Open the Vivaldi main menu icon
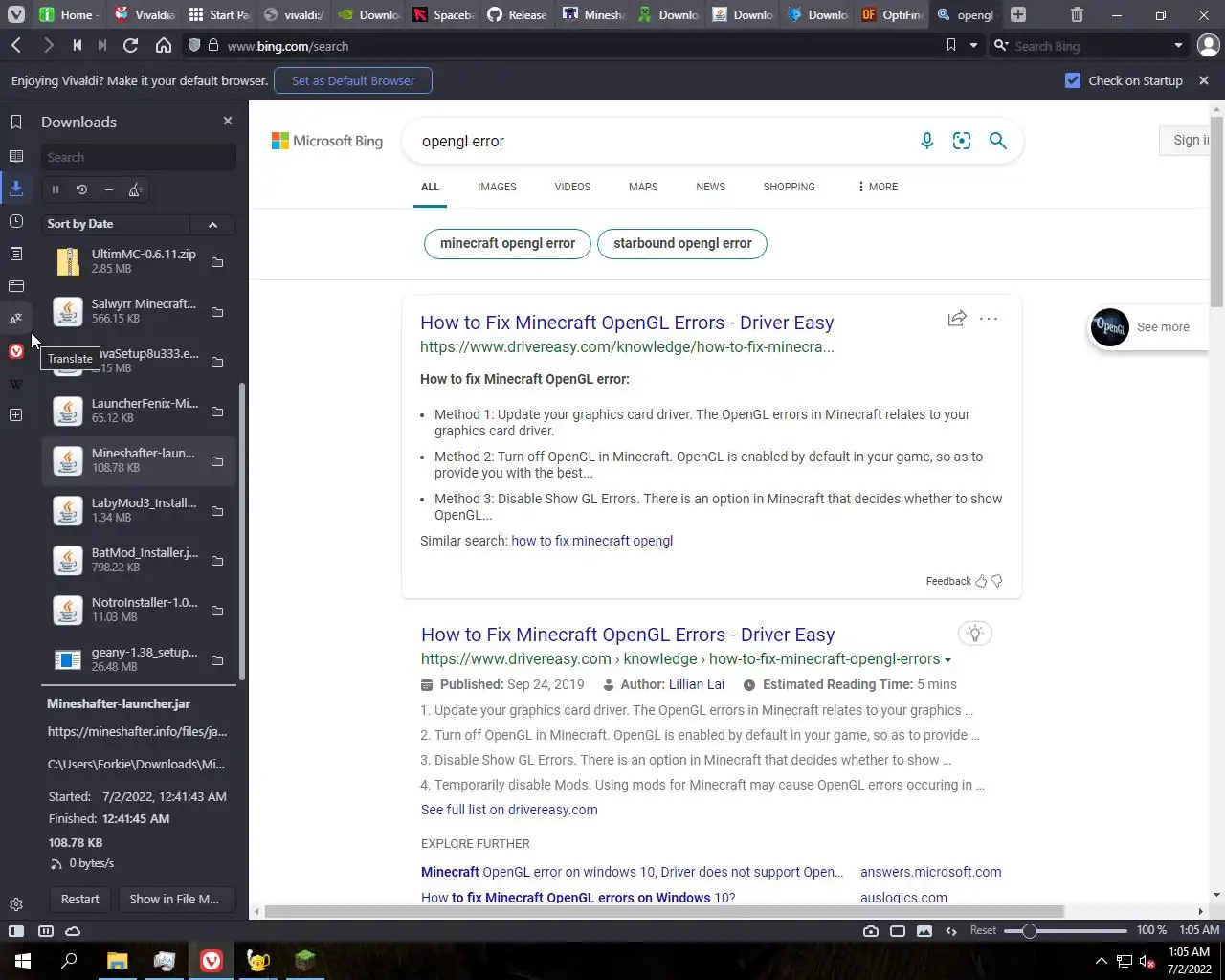 [x=16, y=14]
